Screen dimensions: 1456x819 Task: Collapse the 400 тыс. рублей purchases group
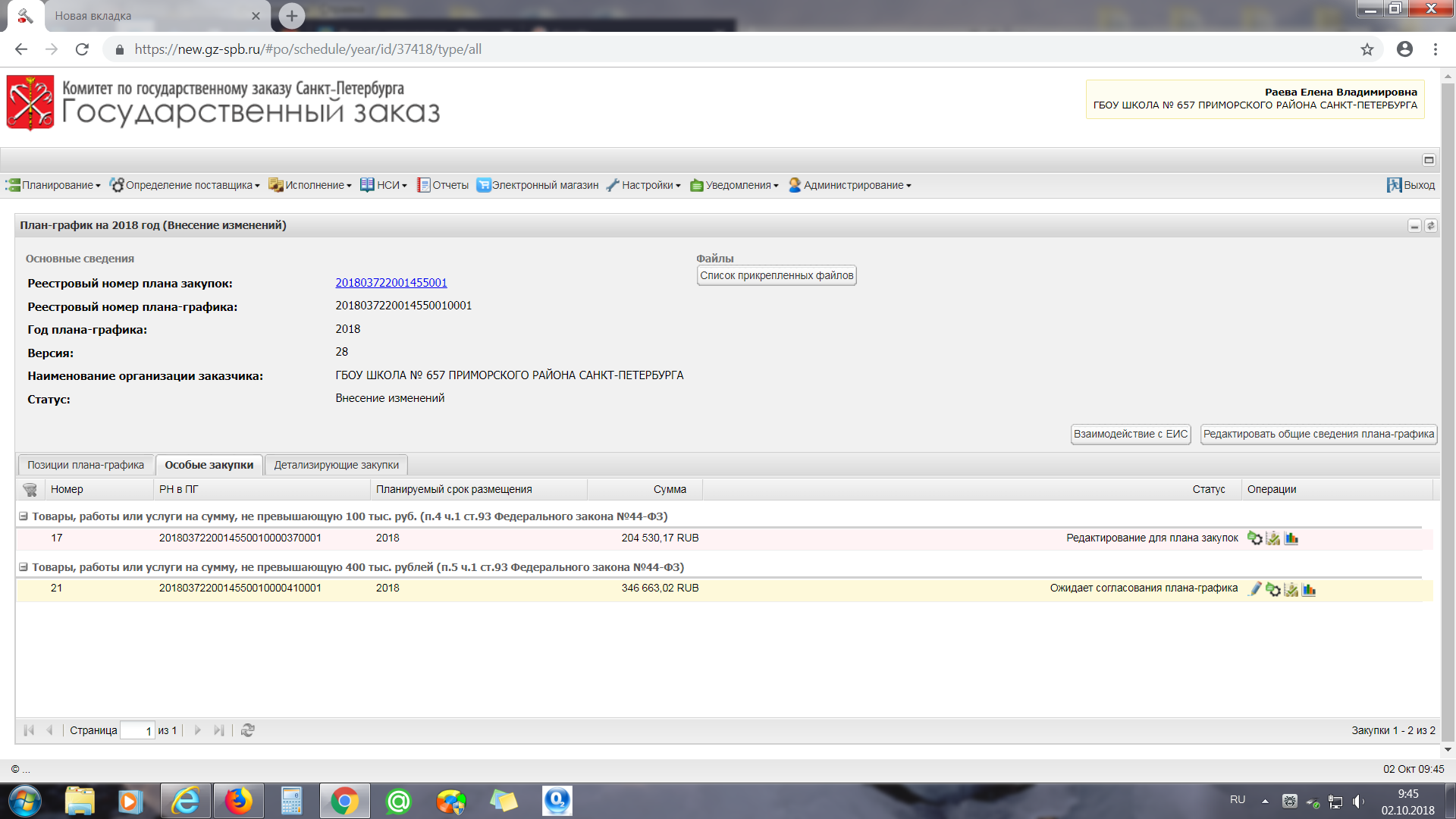(x=24, y=567)
